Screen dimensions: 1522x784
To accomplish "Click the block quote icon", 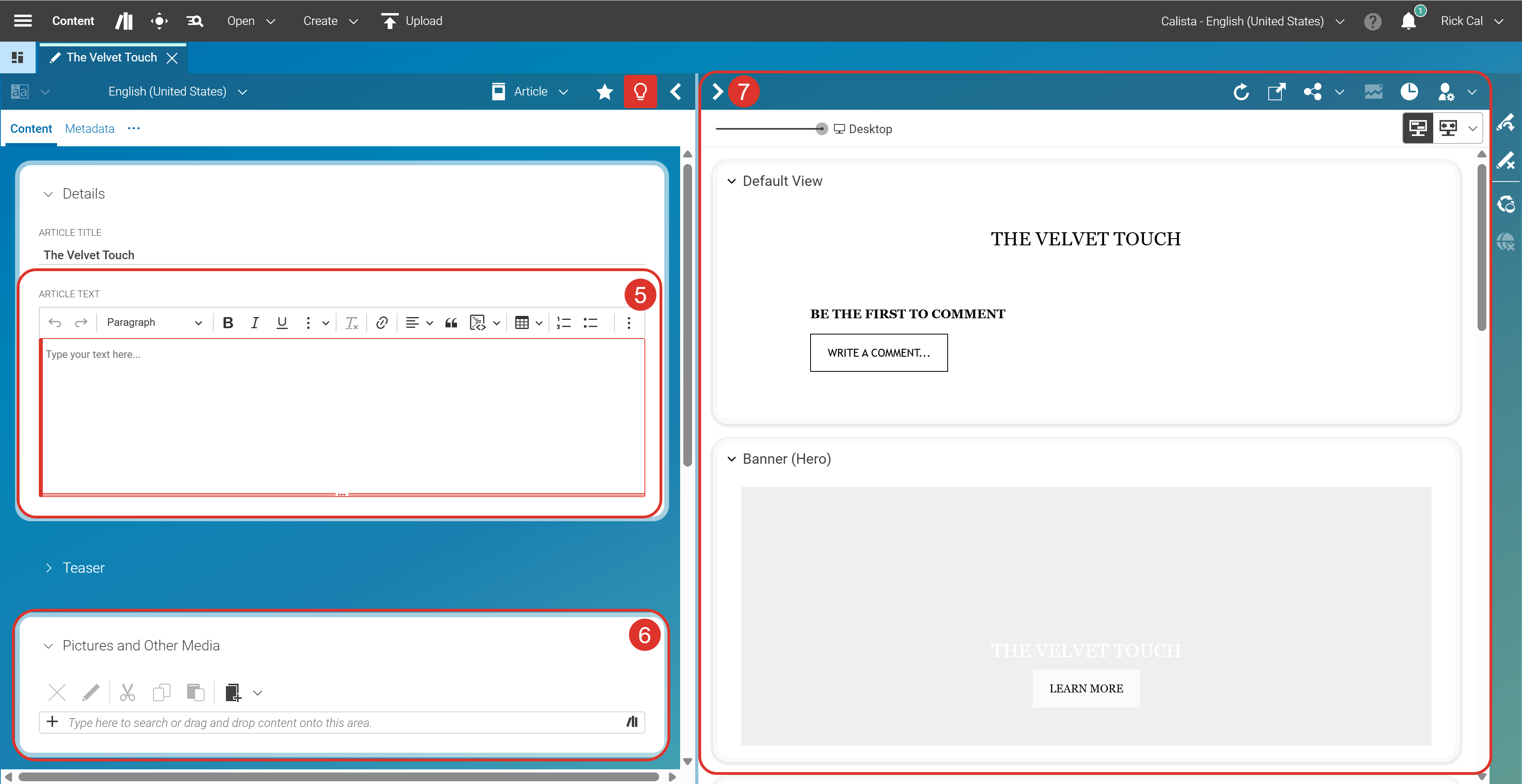I will click(451, 323).
